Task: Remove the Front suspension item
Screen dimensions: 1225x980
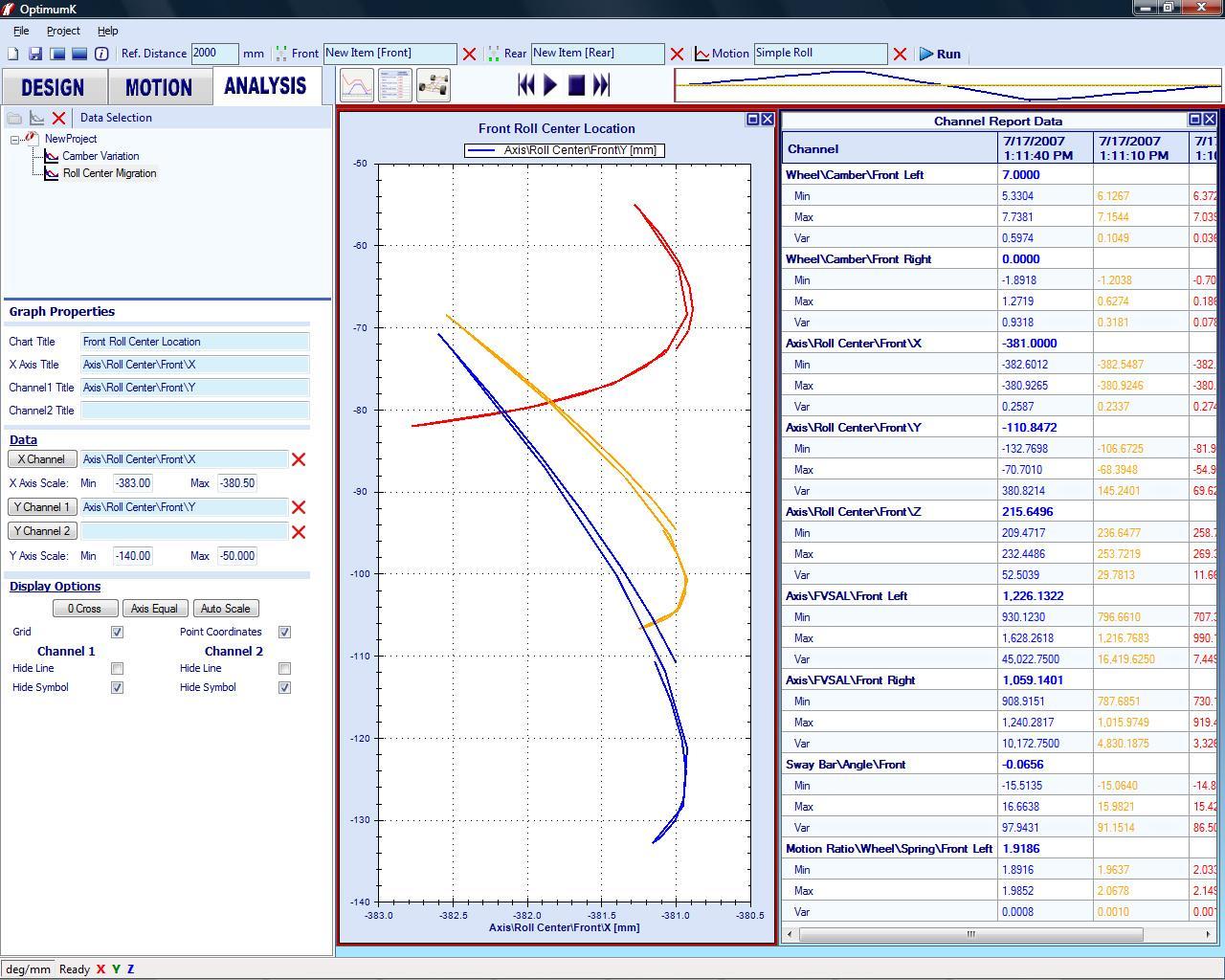Action: pyautogui.click(x=469, y=55)
